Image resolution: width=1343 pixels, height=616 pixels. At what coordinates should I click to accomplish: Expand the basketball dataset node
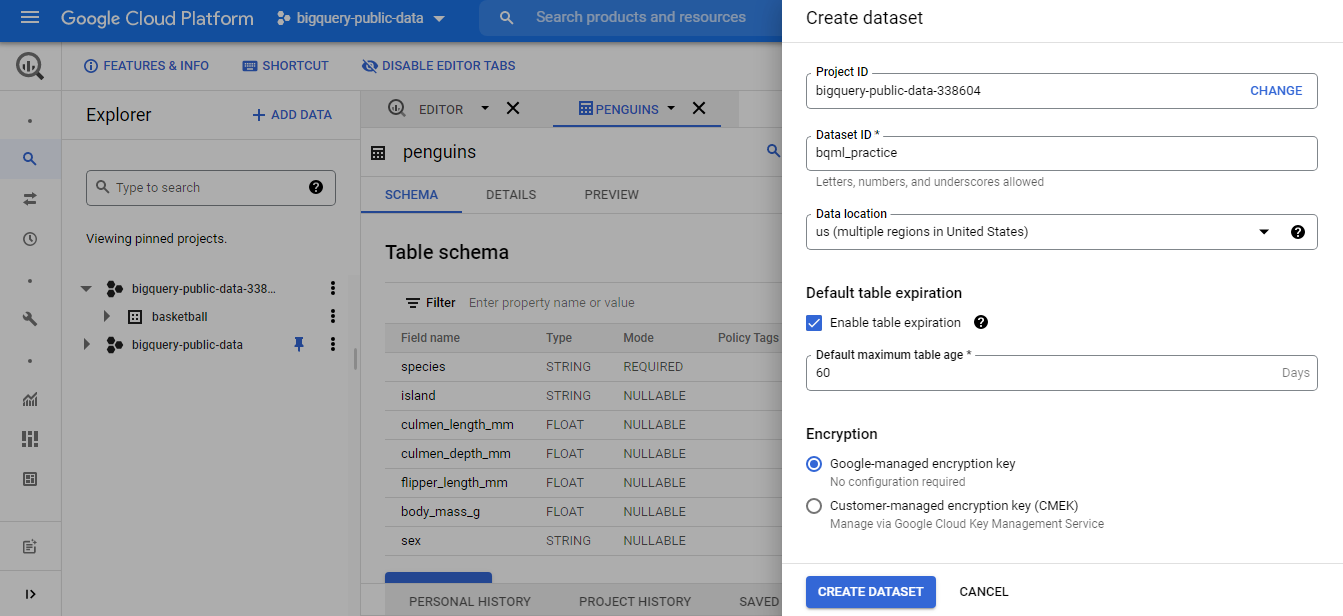pos(107,317)
